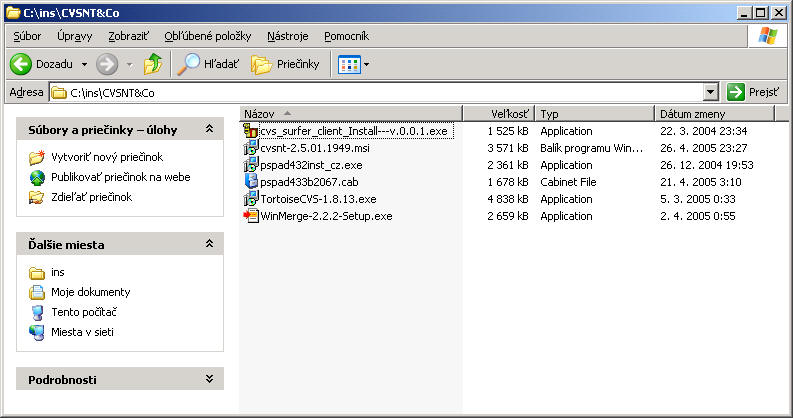Screen dimensions: 793x418
Task: Click the ins folder icon in sidebar
Action: coord(37,273)
